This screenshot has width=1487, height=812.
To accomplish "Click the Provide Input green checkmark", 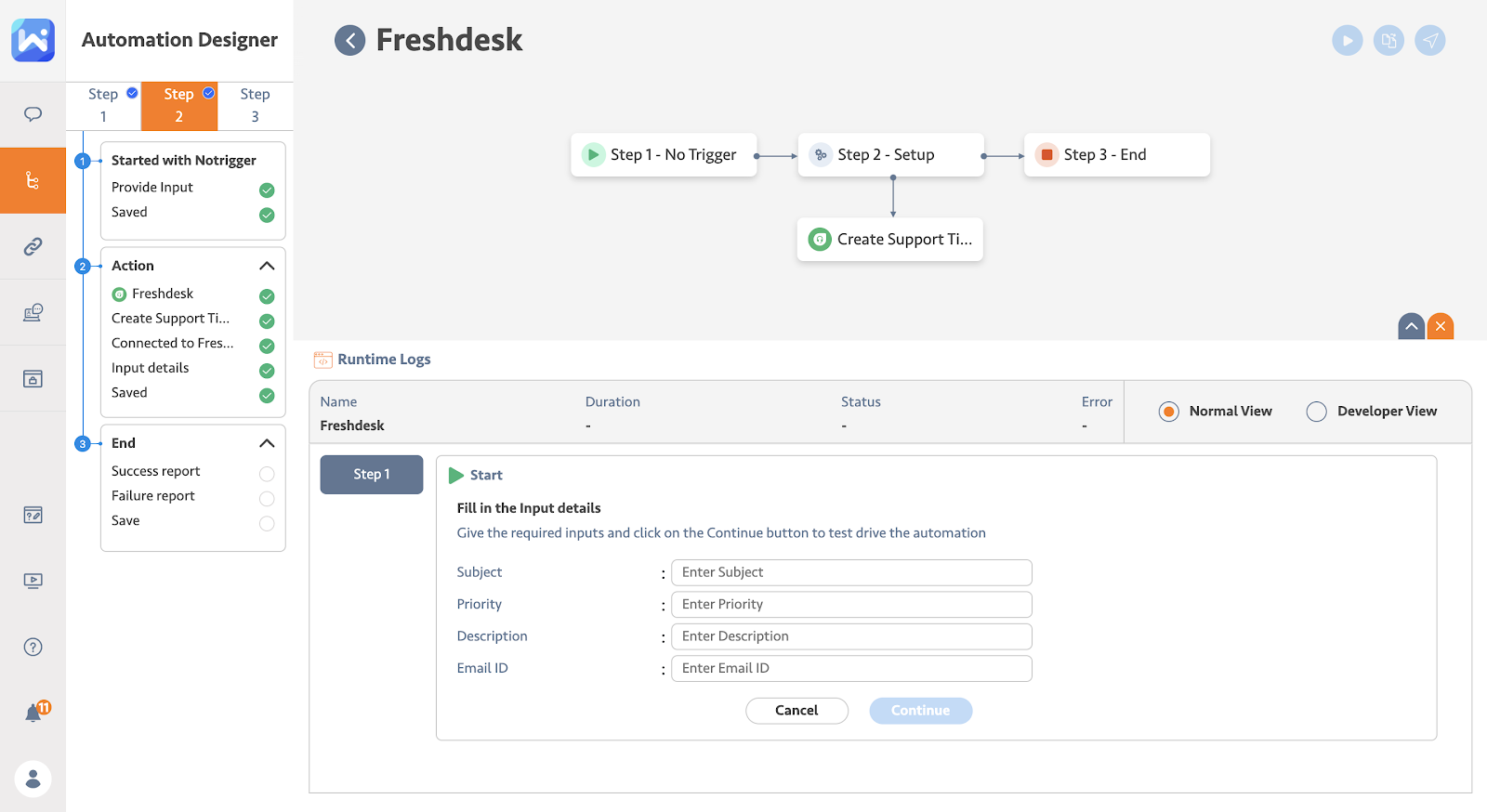I will tap(267, 190).
